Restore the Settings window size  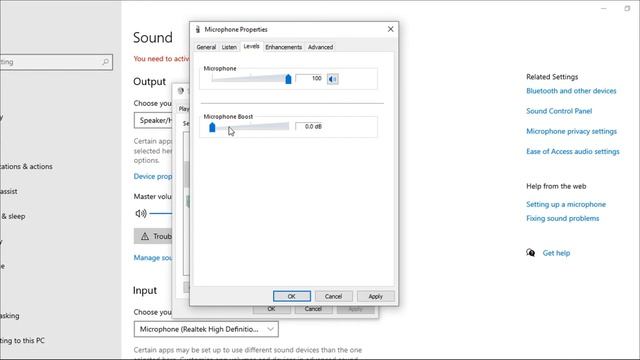pos(627,8)
